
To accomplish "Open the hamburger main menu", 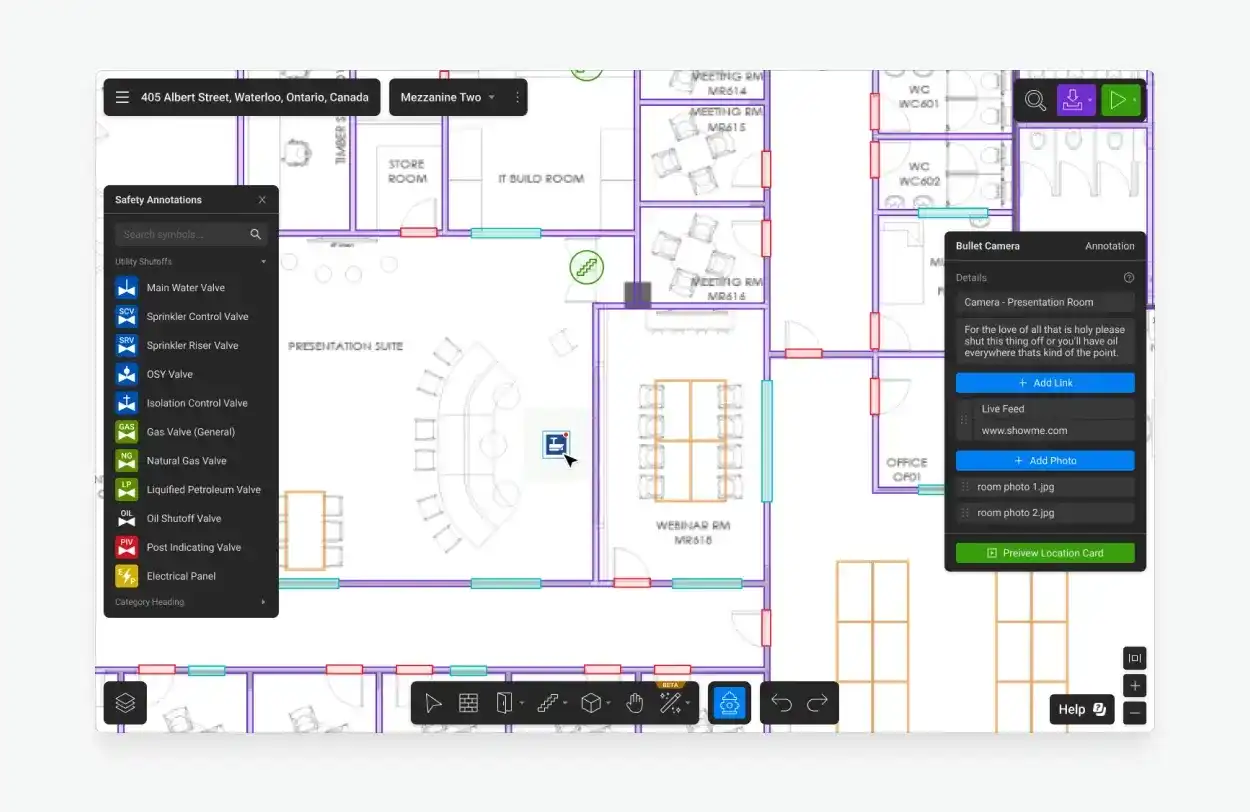I will pos(122,98).
